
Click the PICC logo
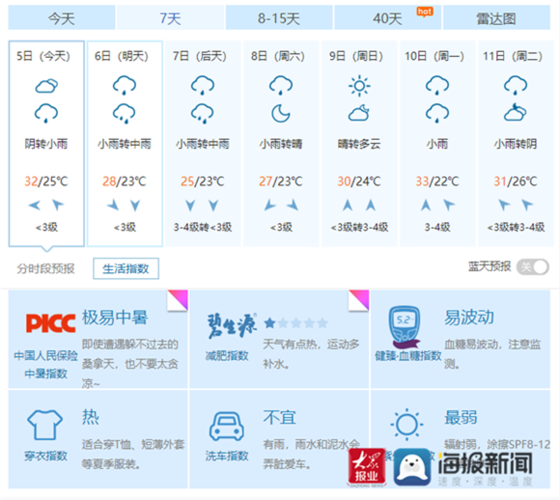click(x=51, y=323)
